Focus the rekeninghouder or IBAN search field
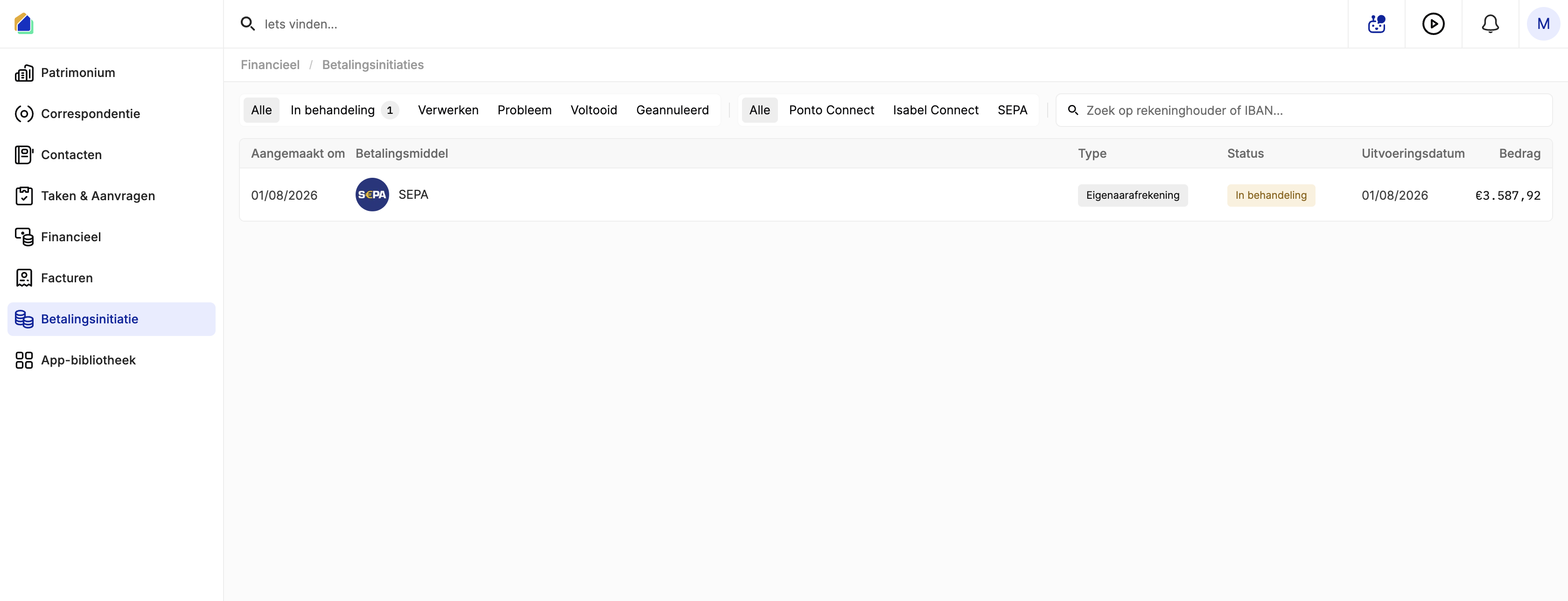Screen dimensions: 1568x601 tap(1304, 110)
